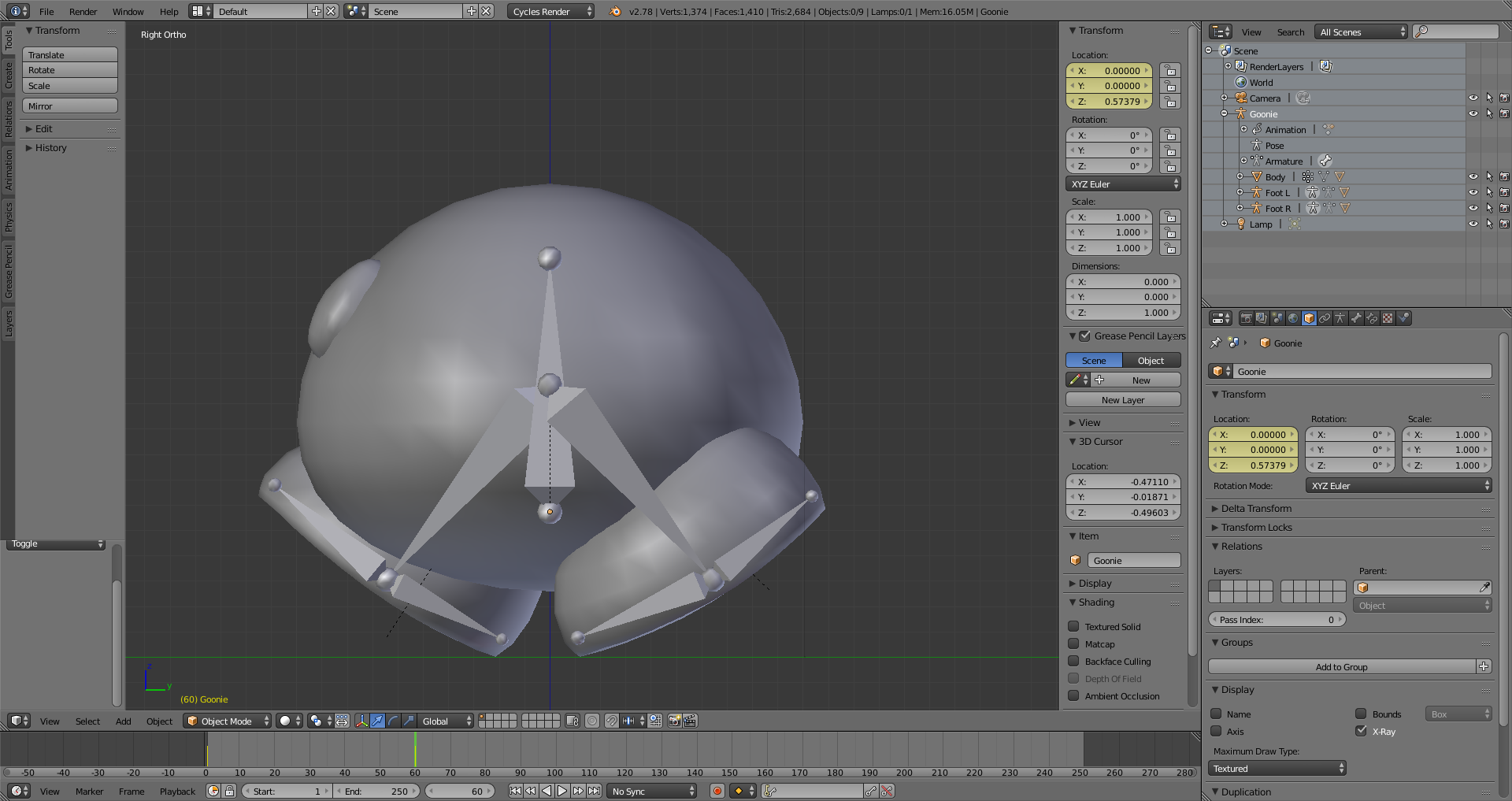Toggle lock on Location X in Transform panel
The height and width of the screenshot is (801, 1512).
click(1170, 71)
